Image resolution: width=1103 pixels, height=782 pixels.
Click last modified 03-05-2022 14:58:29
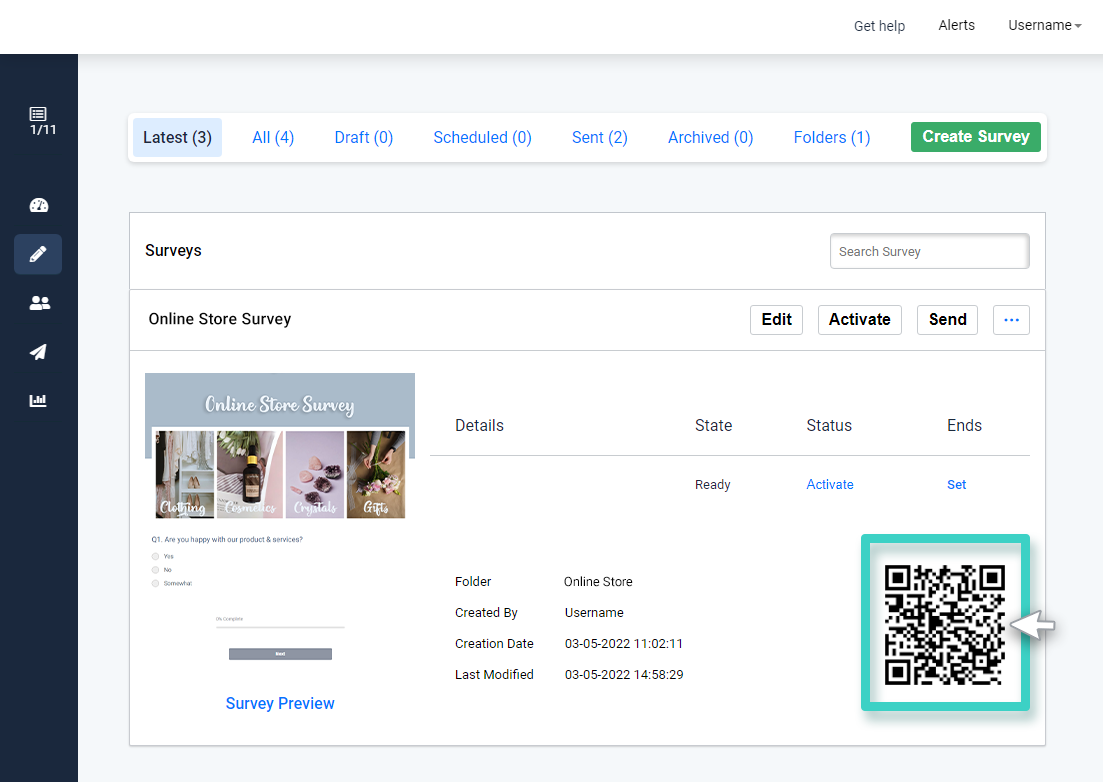(x=624, y=674)
